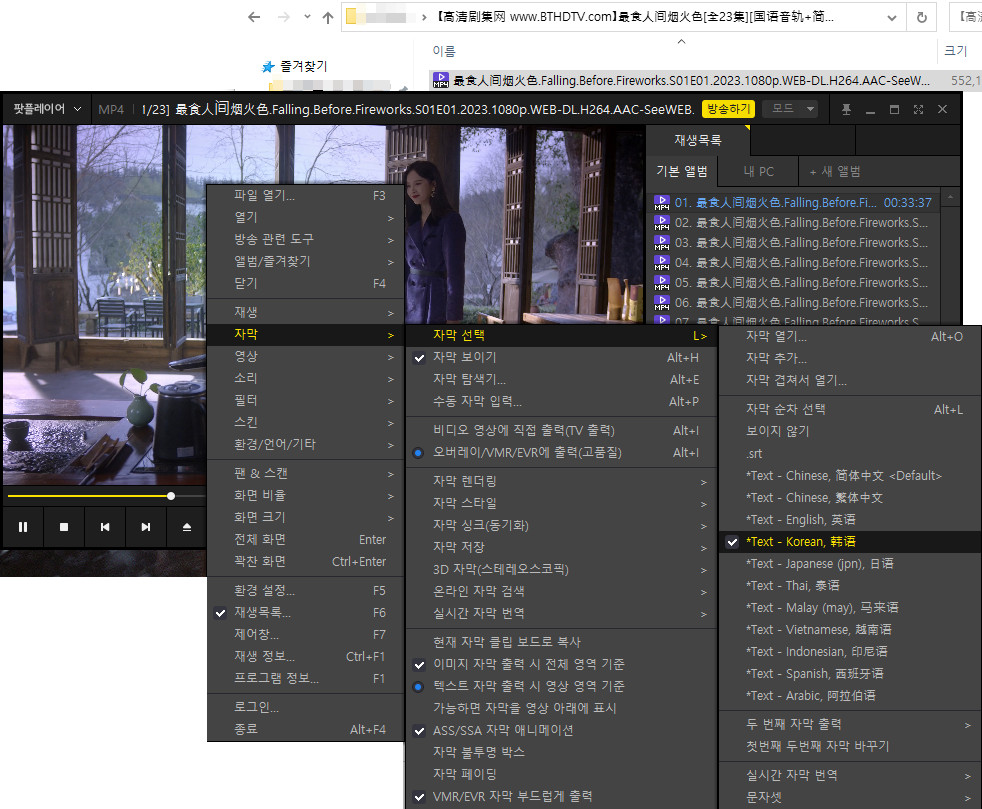Click playlist item 06 MP4 icon
The height and width of the screenshot is (809, 982).
[661, 303]
